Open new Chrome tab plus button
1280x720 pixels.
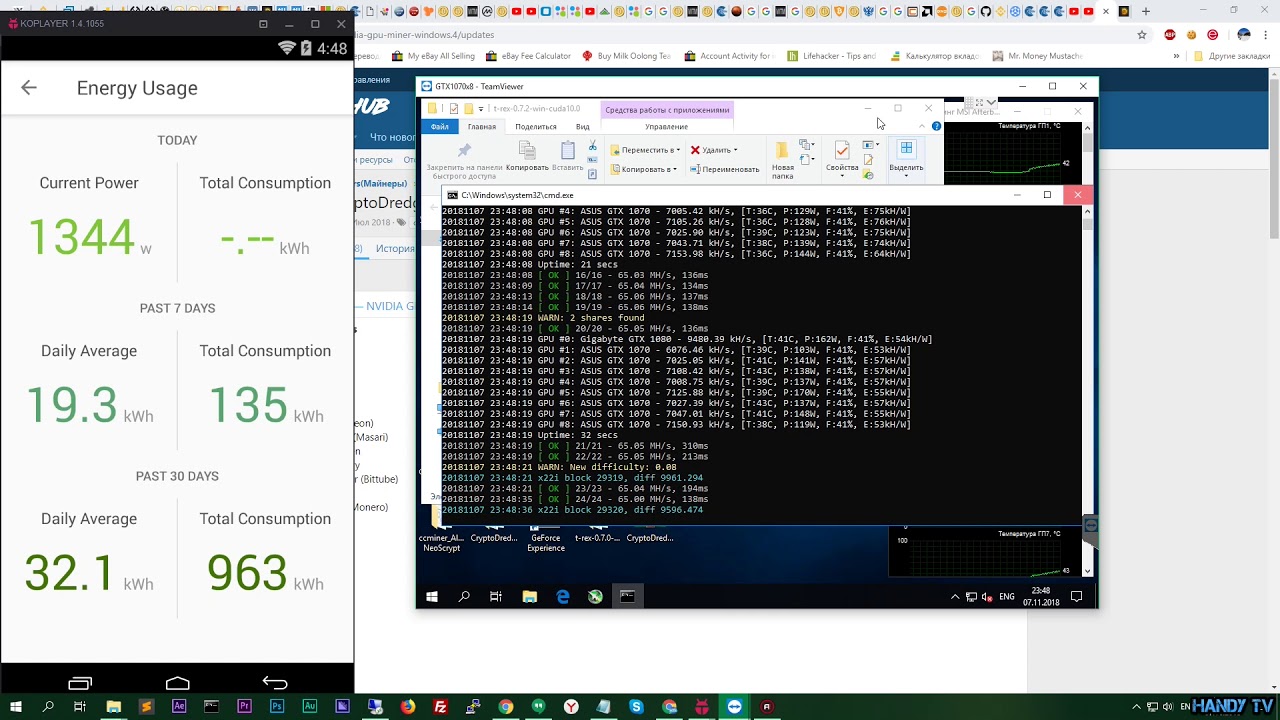[1146, 11]
